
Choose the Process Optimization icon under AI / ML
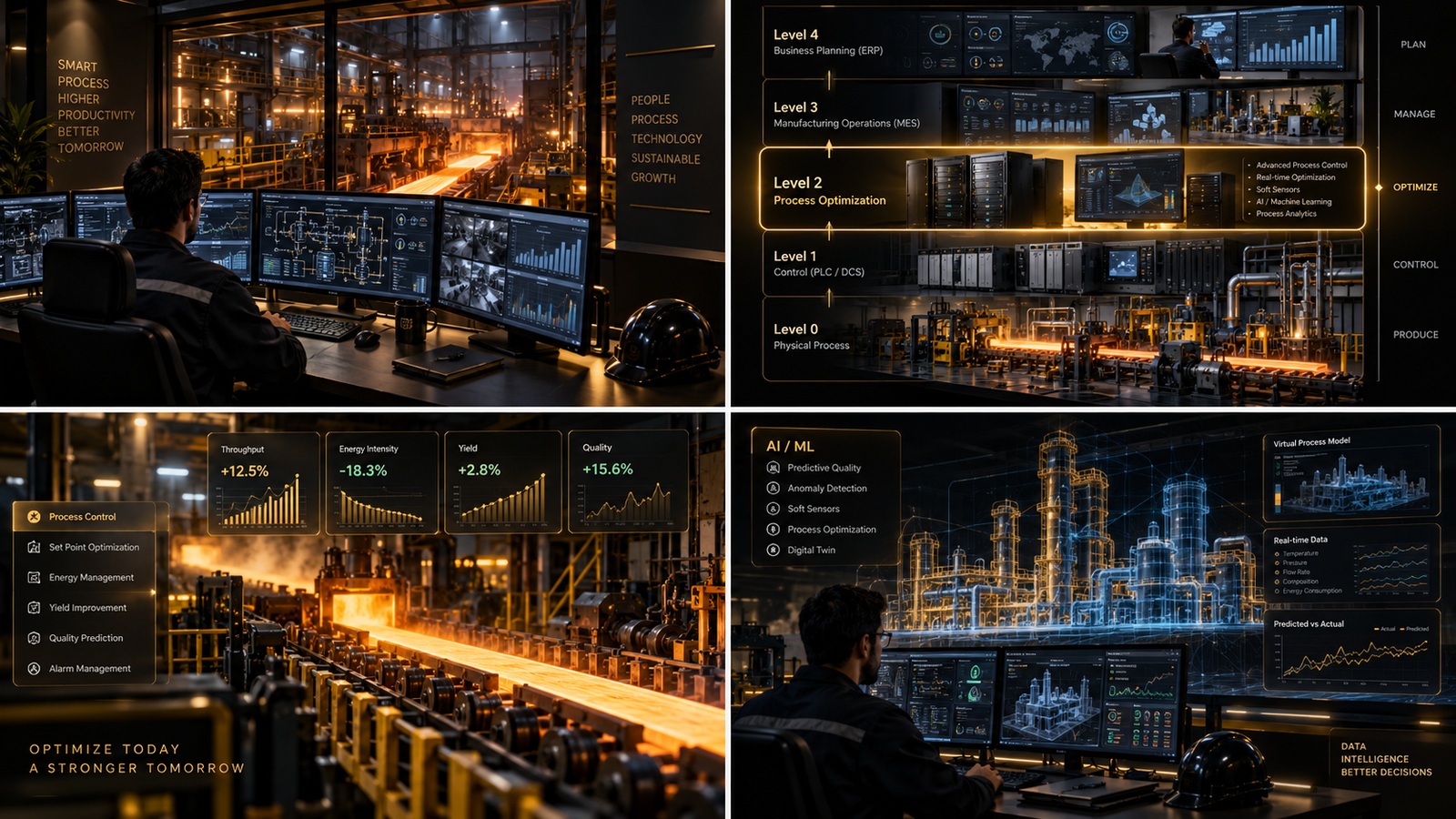tap(773, 529)
